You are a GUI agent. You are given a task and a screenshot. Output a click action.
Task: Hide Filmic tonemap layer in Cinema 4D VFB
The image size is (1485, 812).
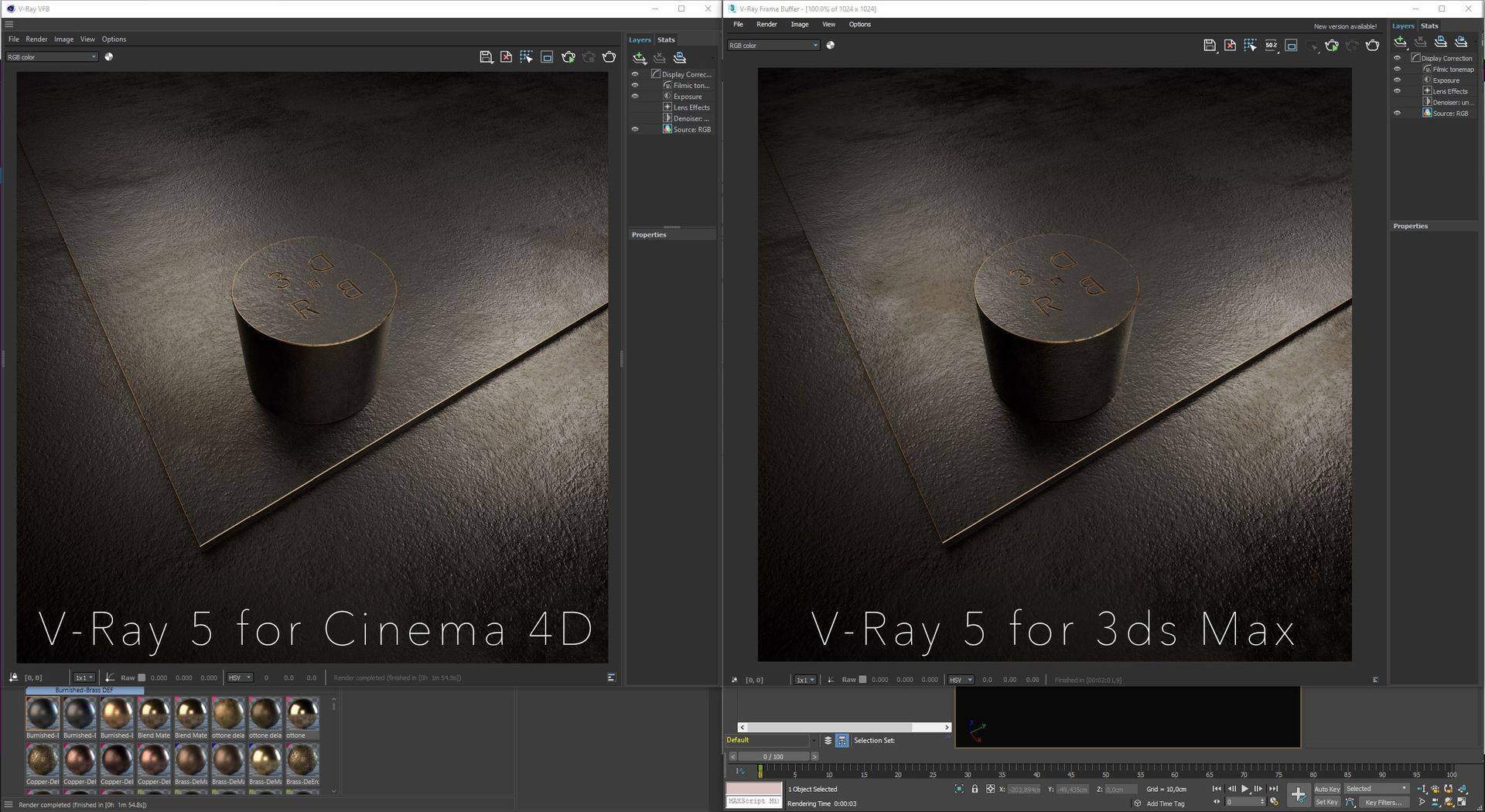(635, 85)
